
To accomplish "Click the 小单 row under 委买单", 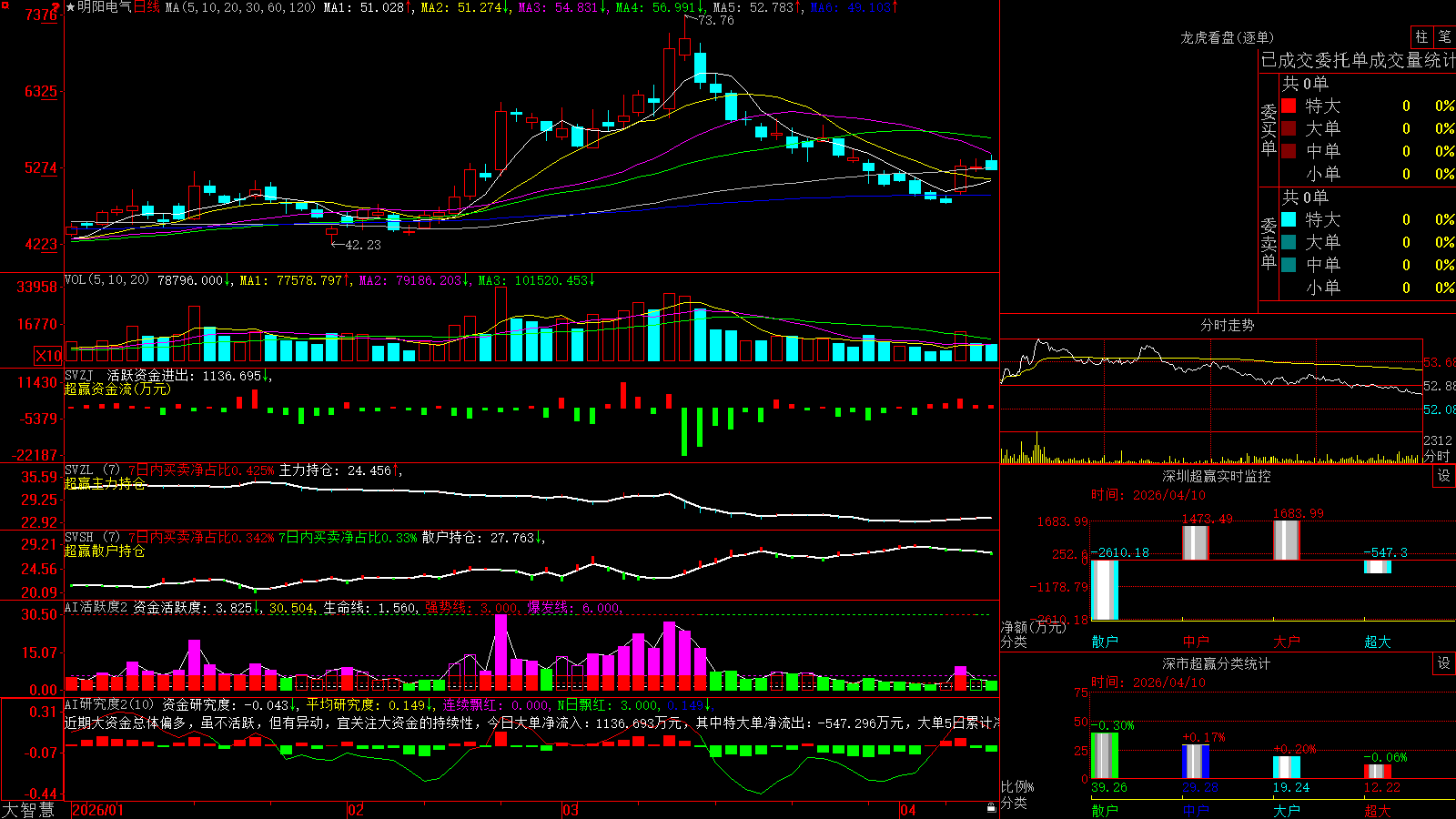I will click(1368, 174).
